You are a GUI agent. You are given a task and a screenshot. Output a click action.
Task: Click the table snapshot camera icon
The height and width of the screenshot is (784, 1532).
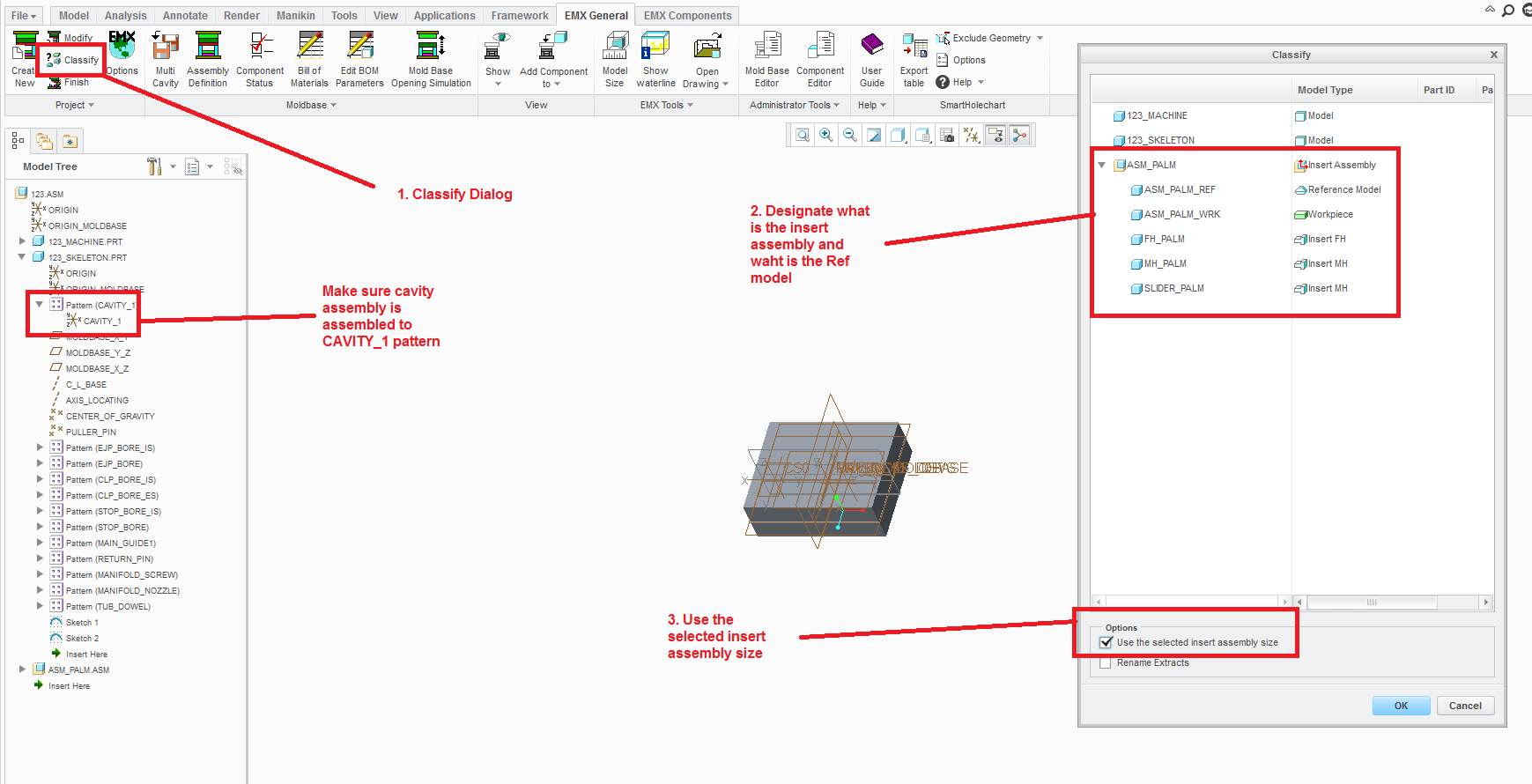click(947, 135)
